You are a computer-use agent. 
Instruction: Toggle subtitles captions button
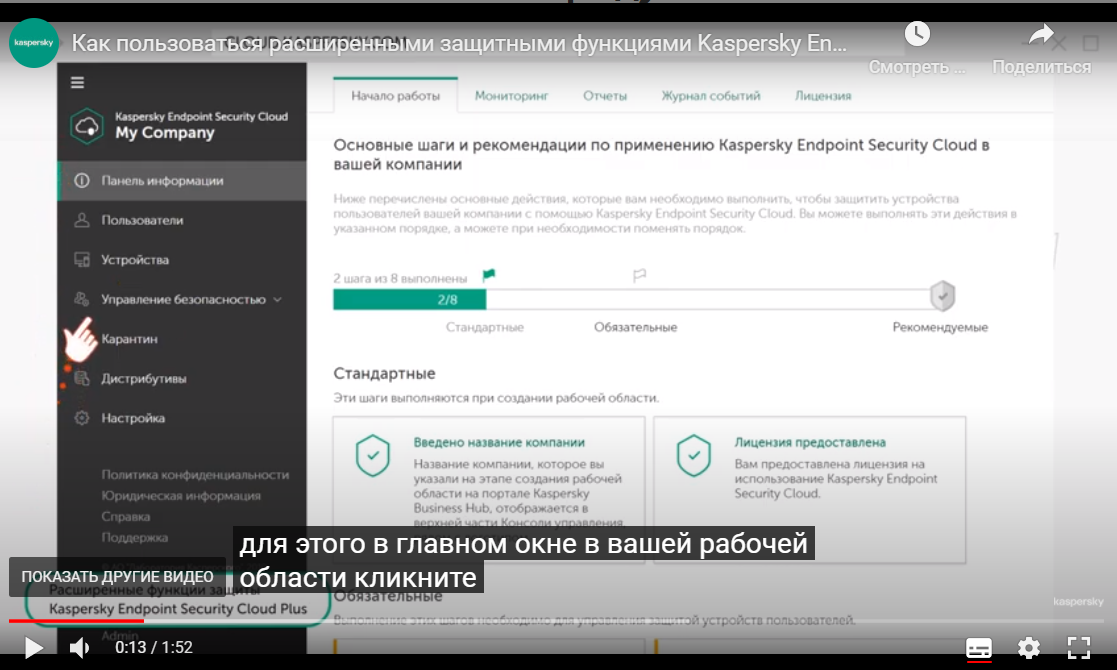(979, 648)
